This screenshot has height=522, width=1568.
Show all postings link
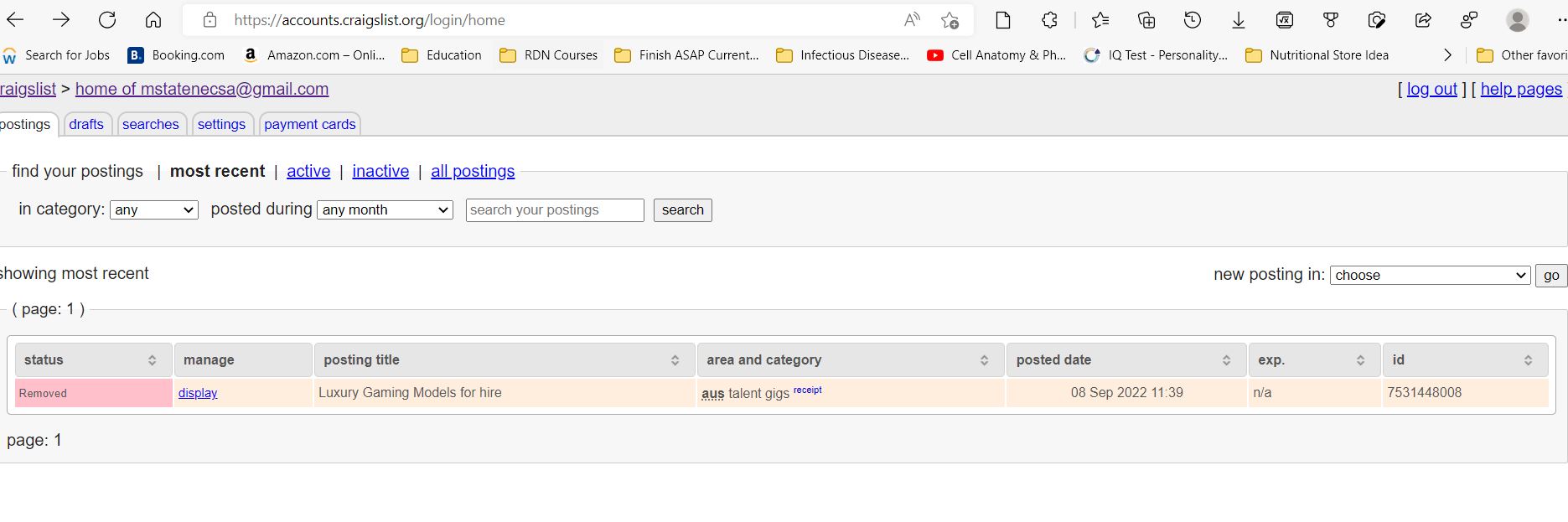coord(473,171)
